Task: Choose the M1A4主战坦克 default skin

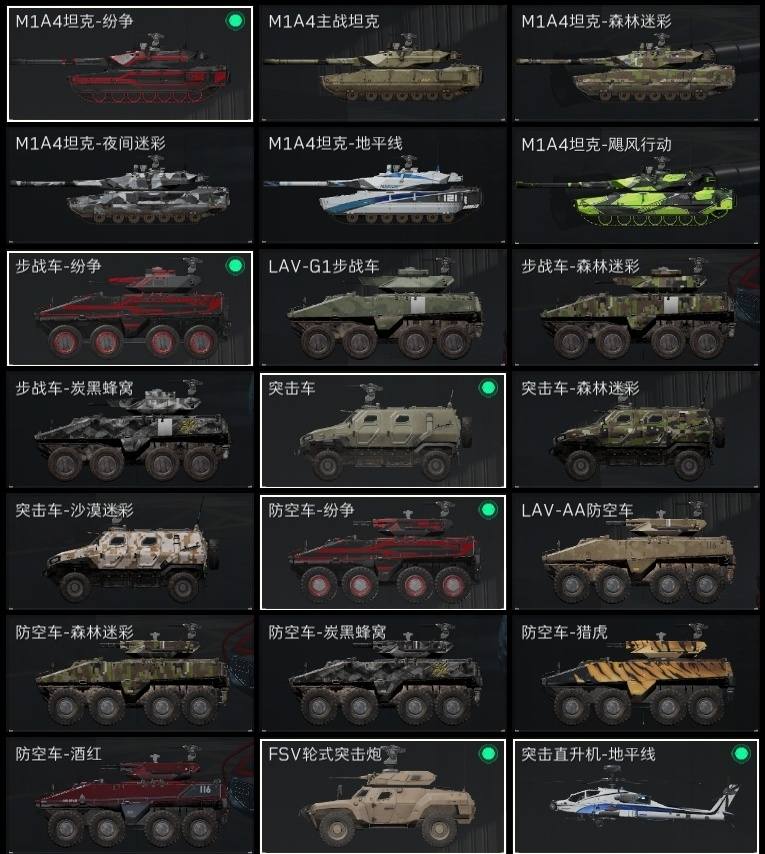Action: [x=383, y=64]
